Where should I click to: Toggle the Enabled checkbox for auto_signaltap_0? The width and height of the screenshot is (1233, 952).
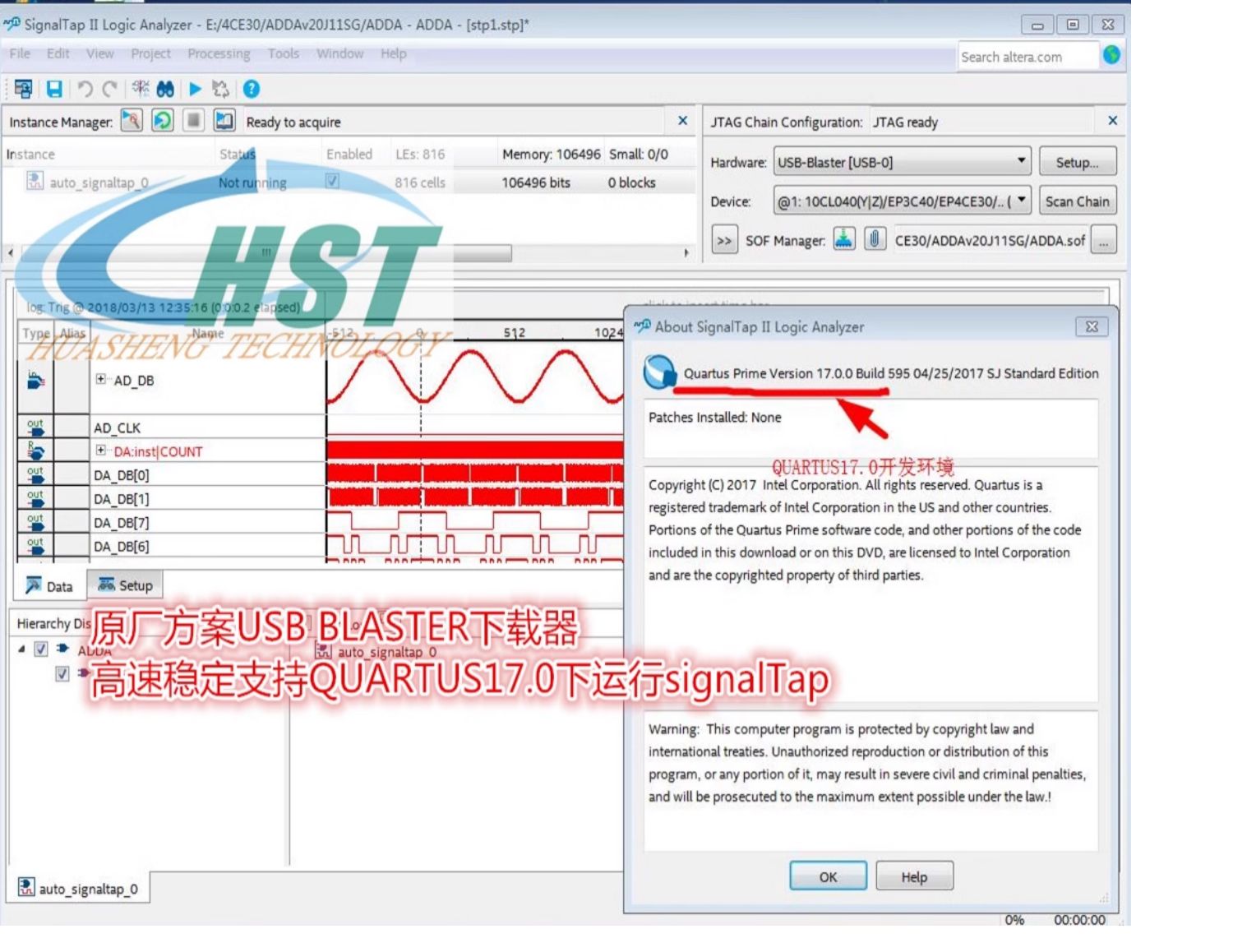pos(332,181)
